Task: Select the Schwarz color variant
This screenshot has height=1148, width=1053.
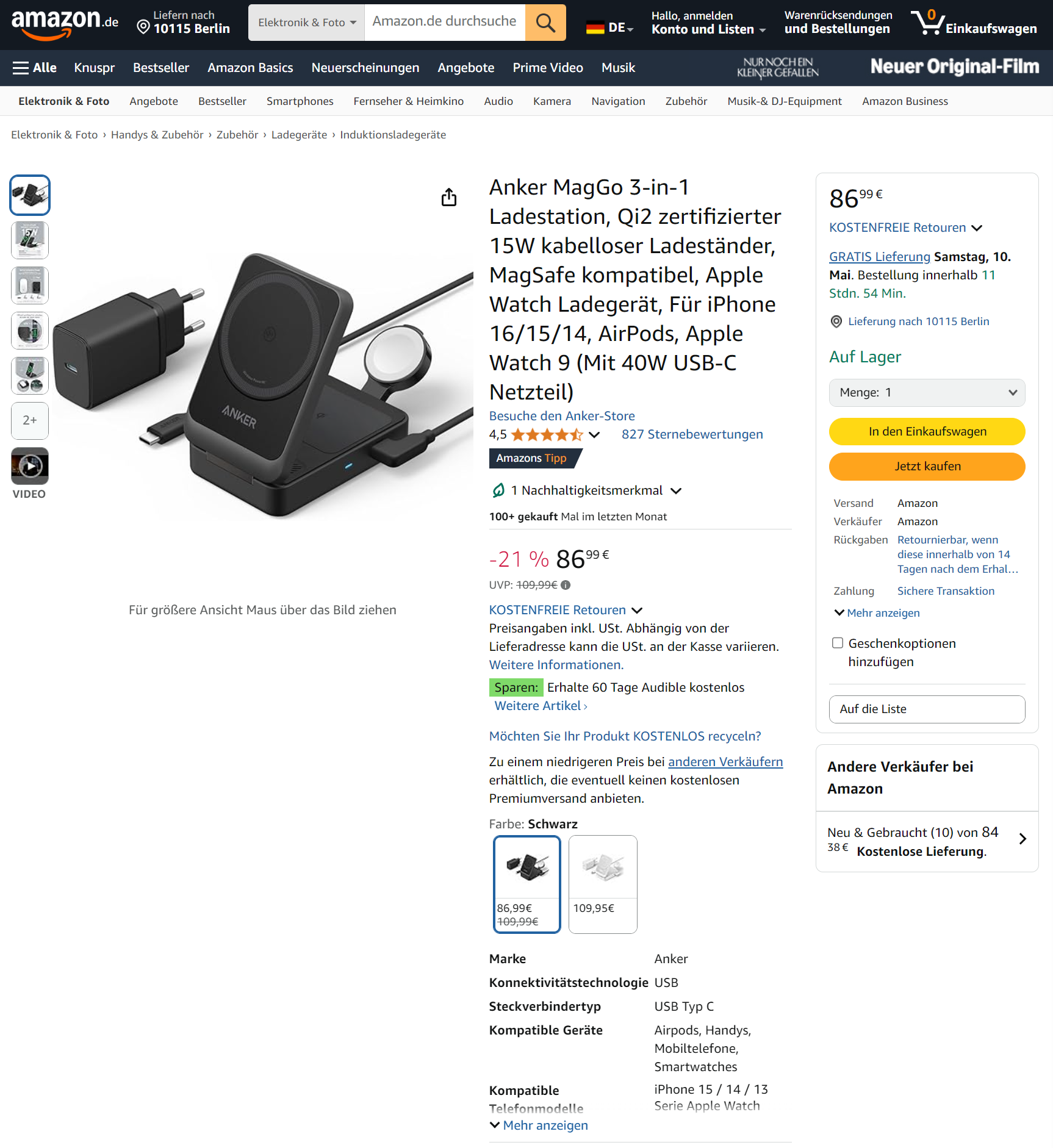Action: tap(527, 884)
